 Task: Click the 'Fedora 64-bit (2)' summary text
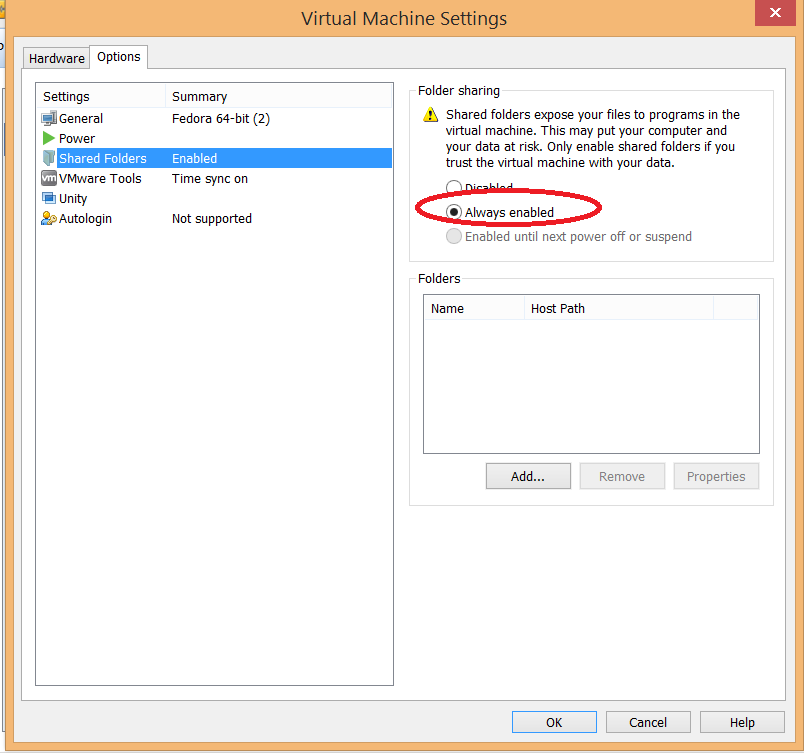[x=220, y=118]
